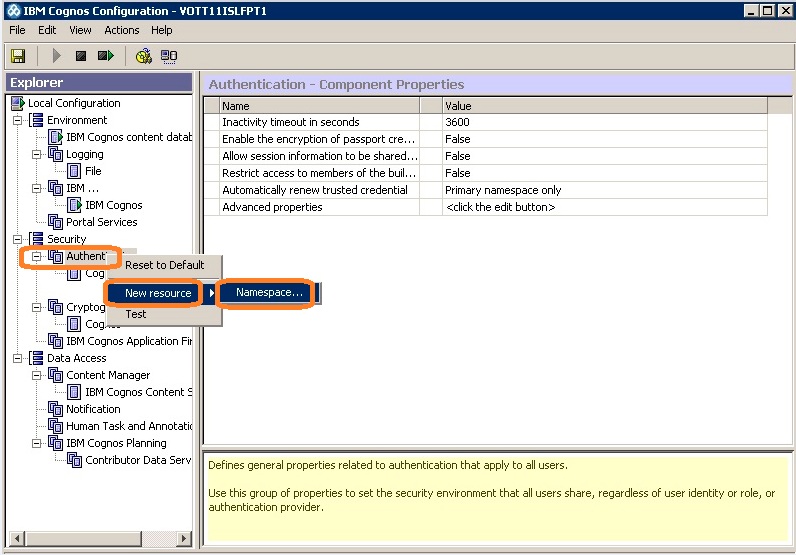Click the IBM Cognos content database icon
This screenshot has height=555, width=796.
(55, 137)
